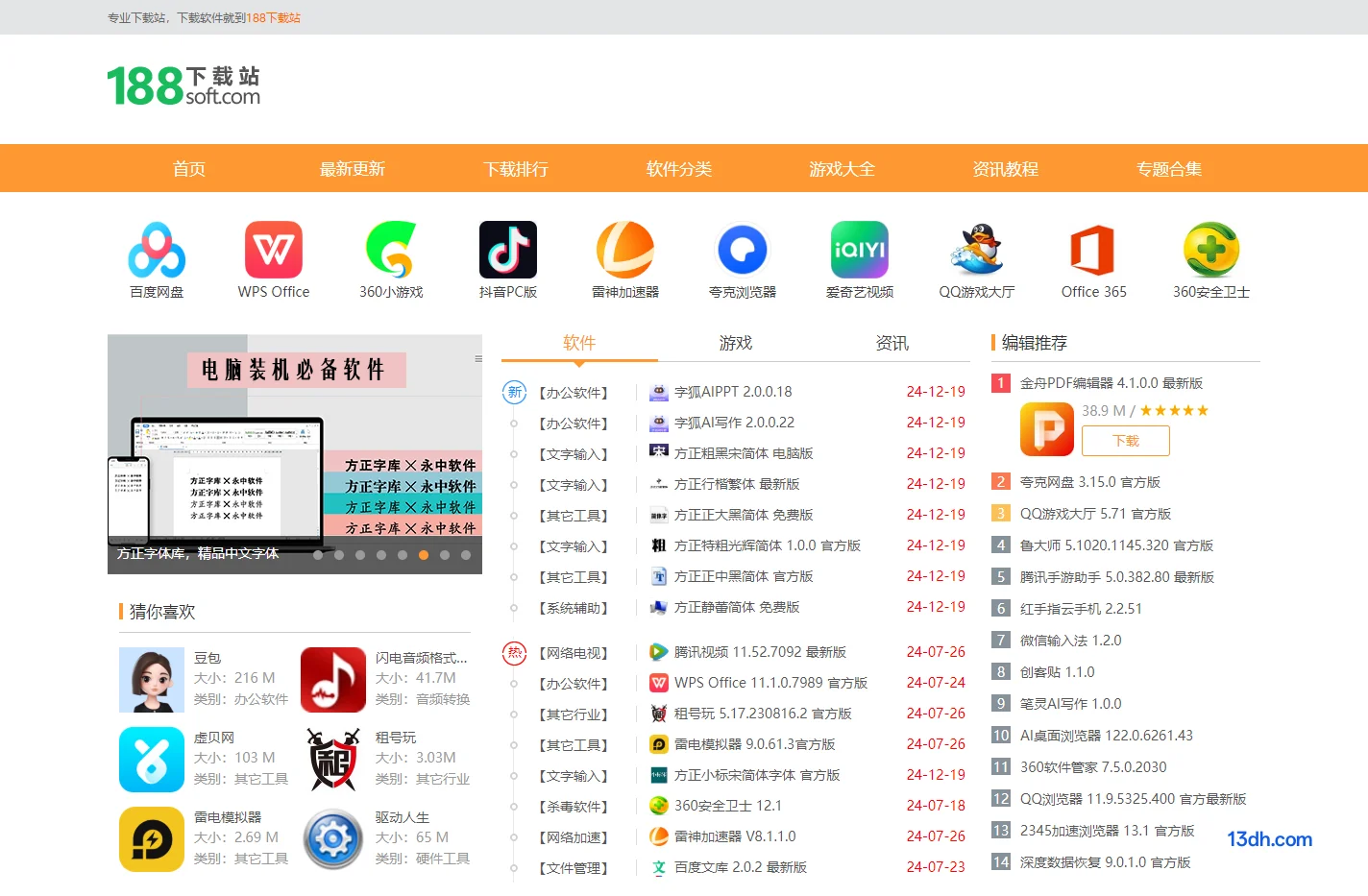Open the WPS Office icon
1368x896 pixels.
(x=274, y=250)
